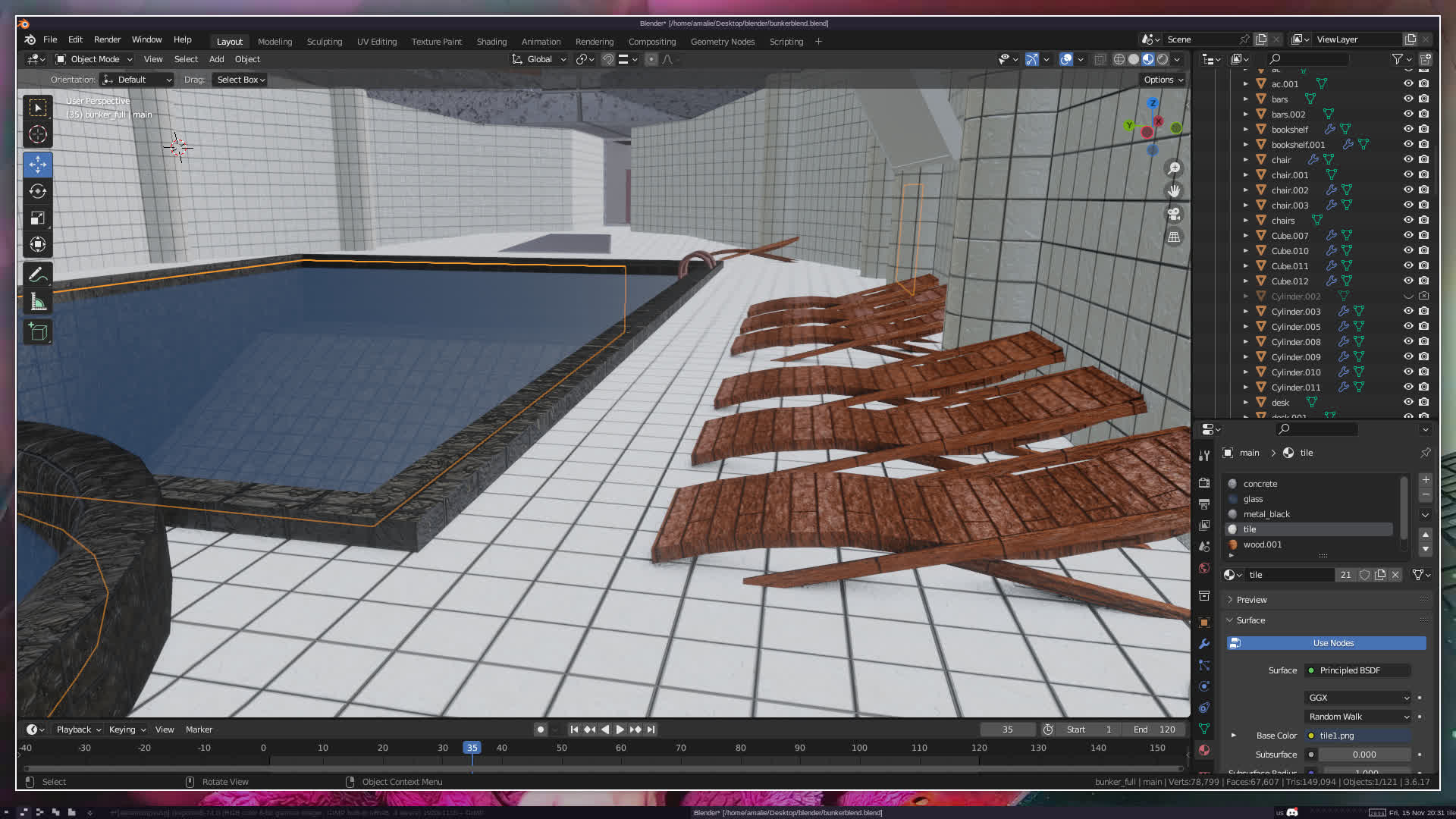Expand the chair.001 tree item
The image size is (1456, 819).
point(1245,174)
